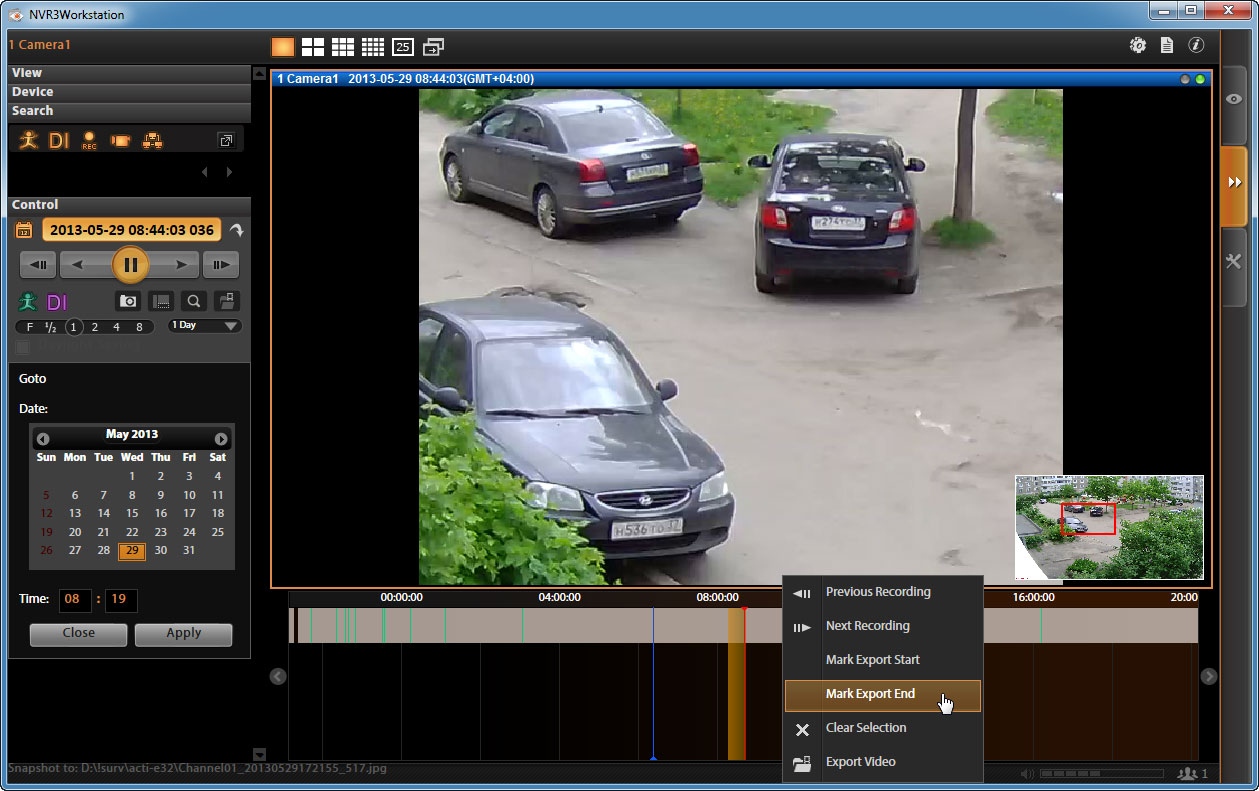Select the 8x playback speed option
This screenshot has height=791, width=1259.
click(x=139, y=327)
